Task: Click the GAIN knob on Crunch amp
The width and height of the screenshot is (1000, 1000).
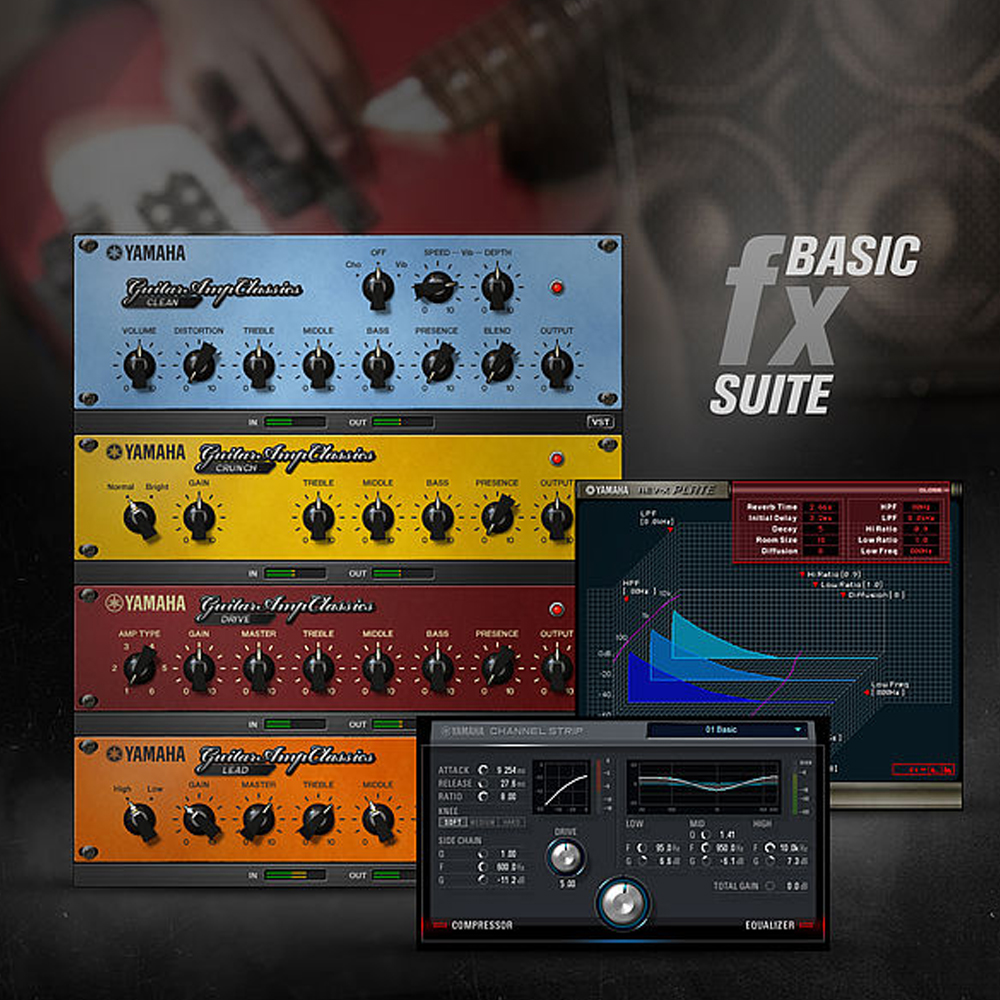Action: click(x=199, y=518)
